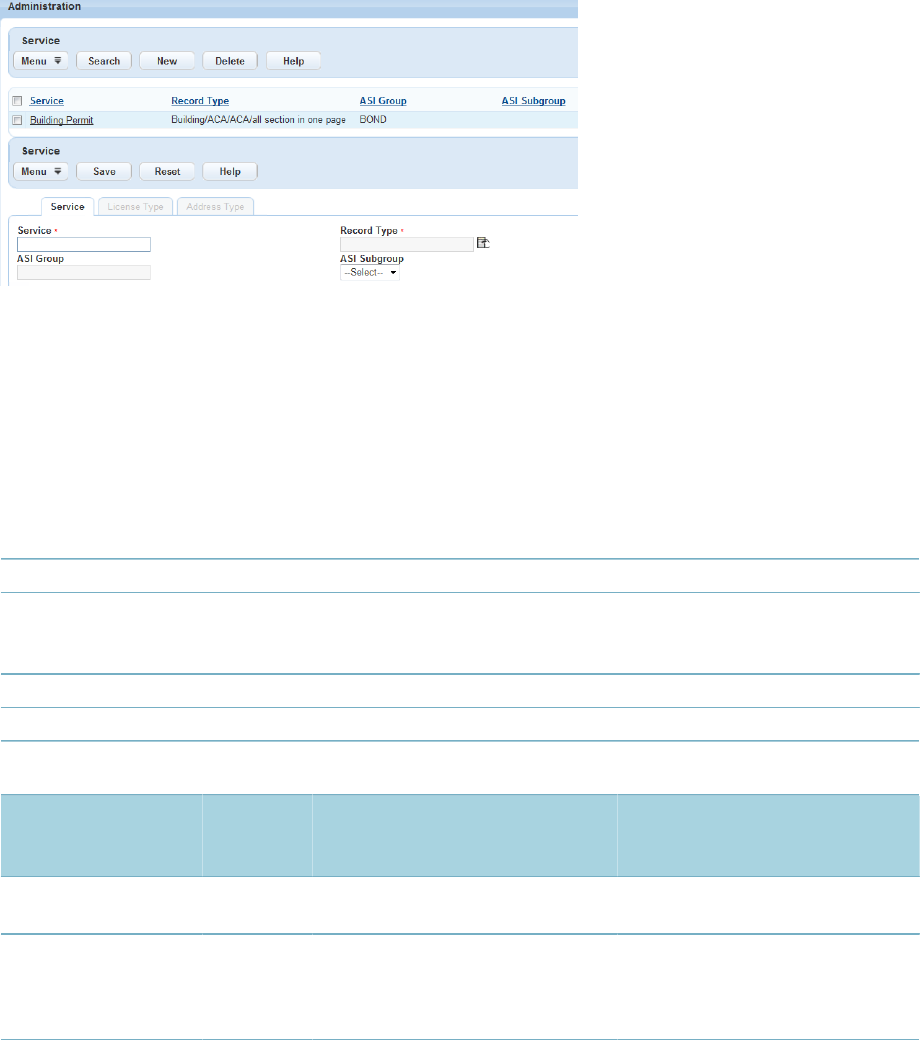This screenshot has height=1040, width=920.
Task: Open the Building Permit service link
Action: click(x=62, y=120)
